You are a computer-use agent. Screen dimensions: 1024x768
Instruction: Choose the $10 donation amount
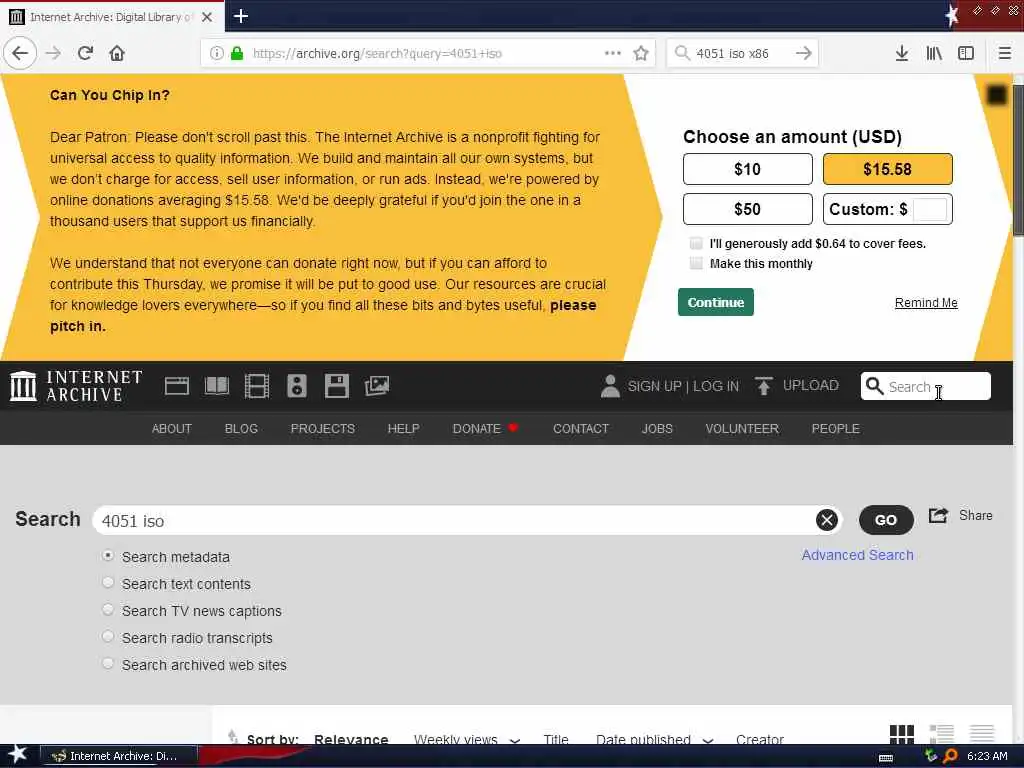coord(748,169)
